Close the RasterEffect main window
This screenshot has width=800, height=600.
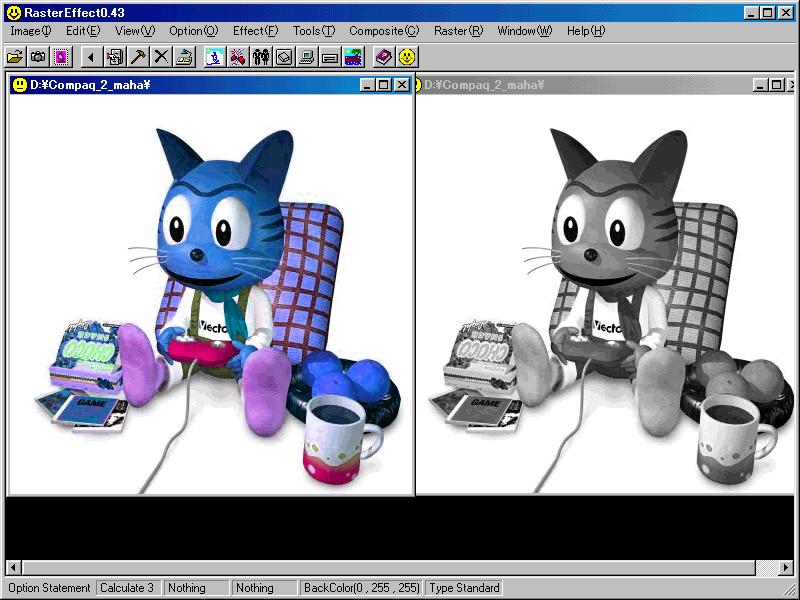coord(786,13)
